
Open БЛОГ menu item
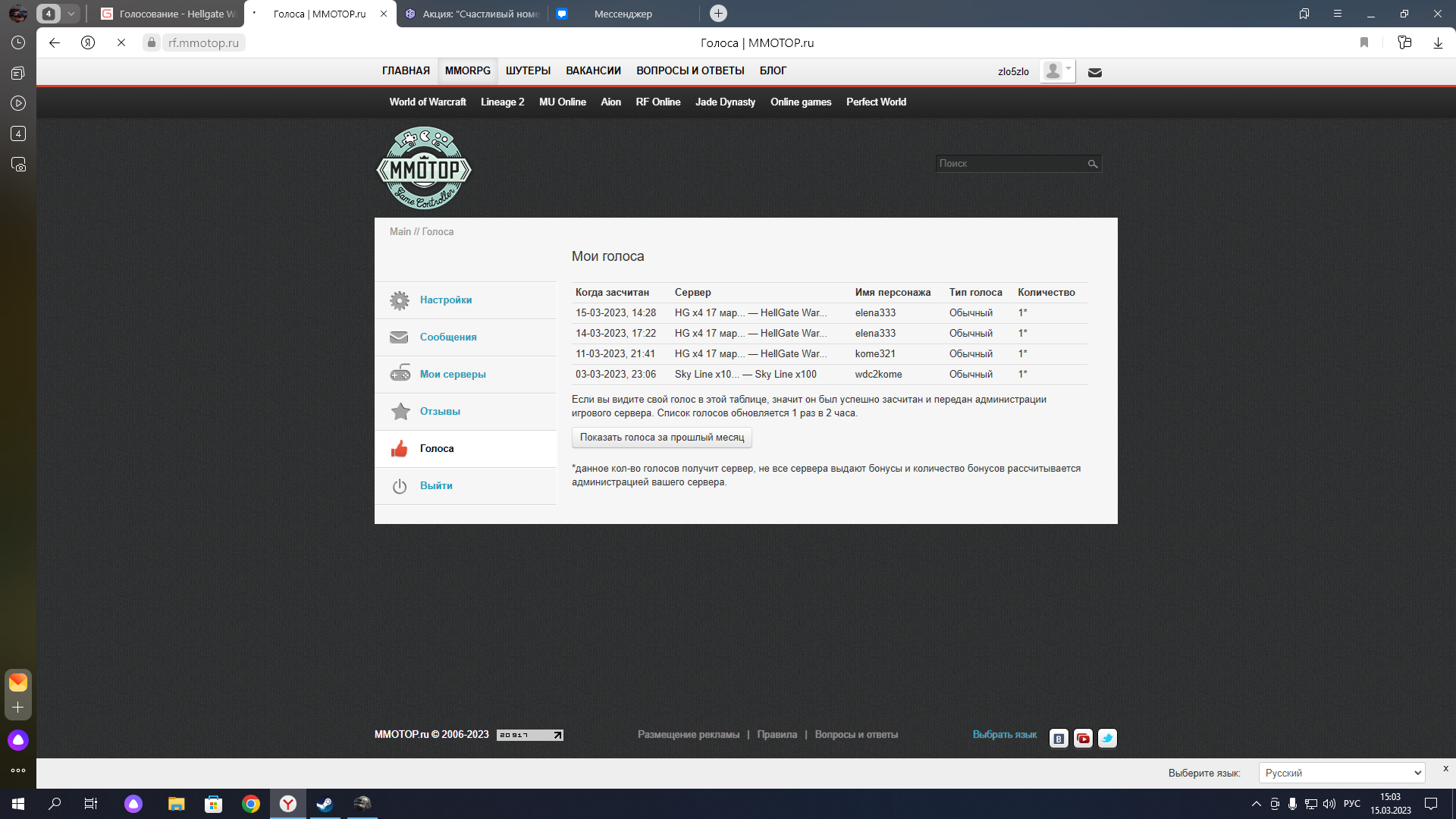pyautogui.click(x=773, y=71)
